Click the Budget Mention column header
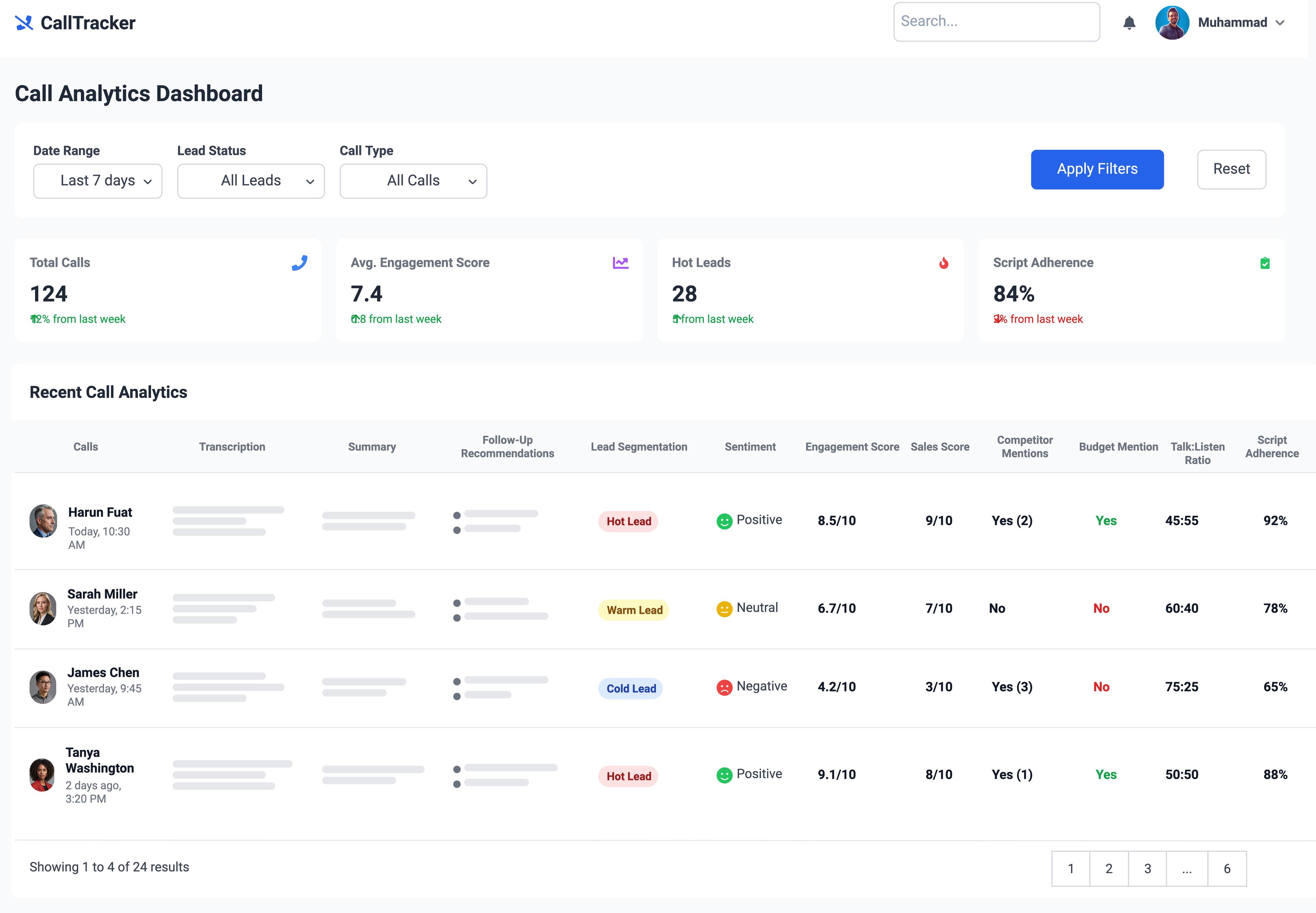 (1118, 447)
